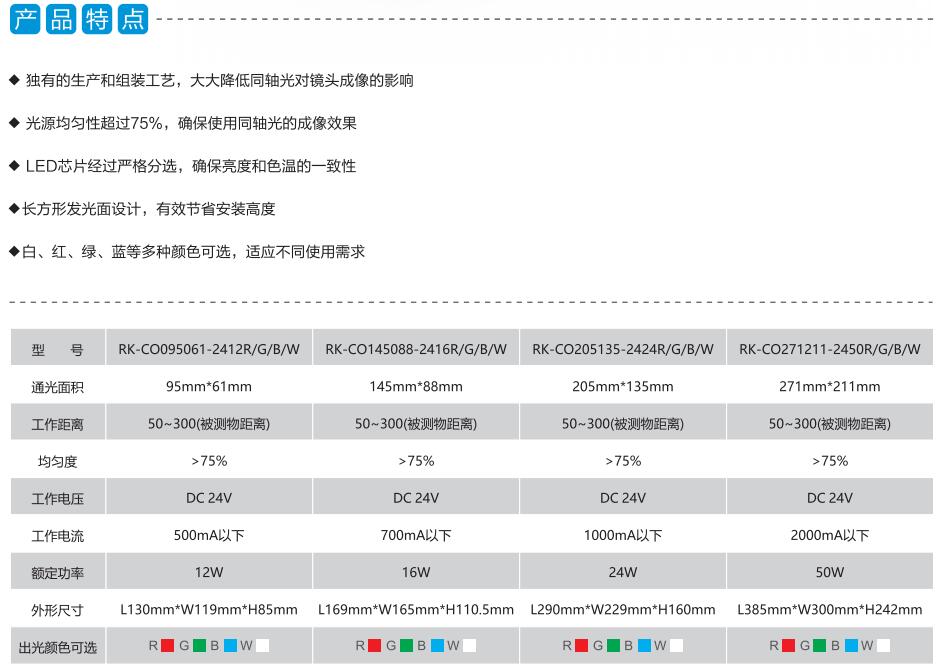Click the blue 品 title tile
Viewport: 941px width, 669px height.
(61, 19)
